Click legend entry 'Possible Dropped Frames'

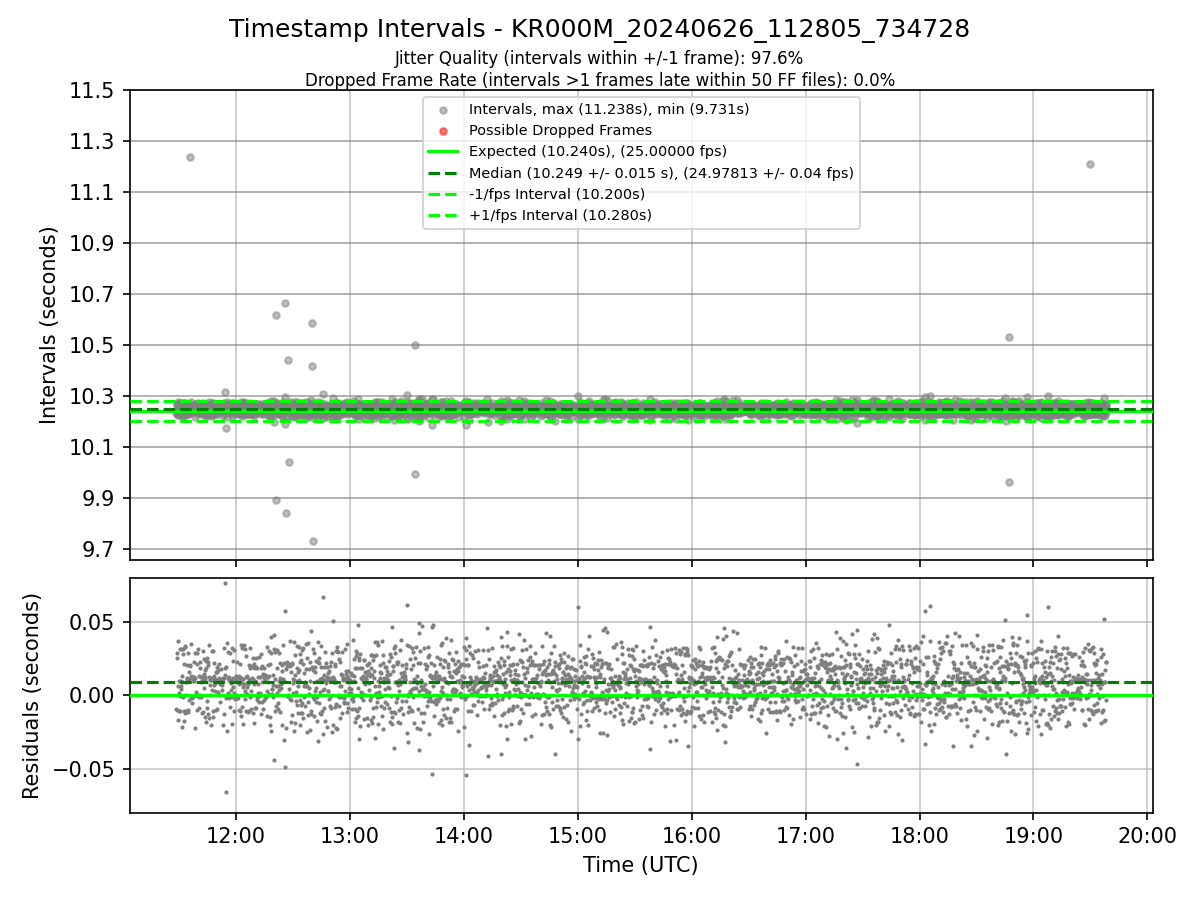[x=560, y=130]
